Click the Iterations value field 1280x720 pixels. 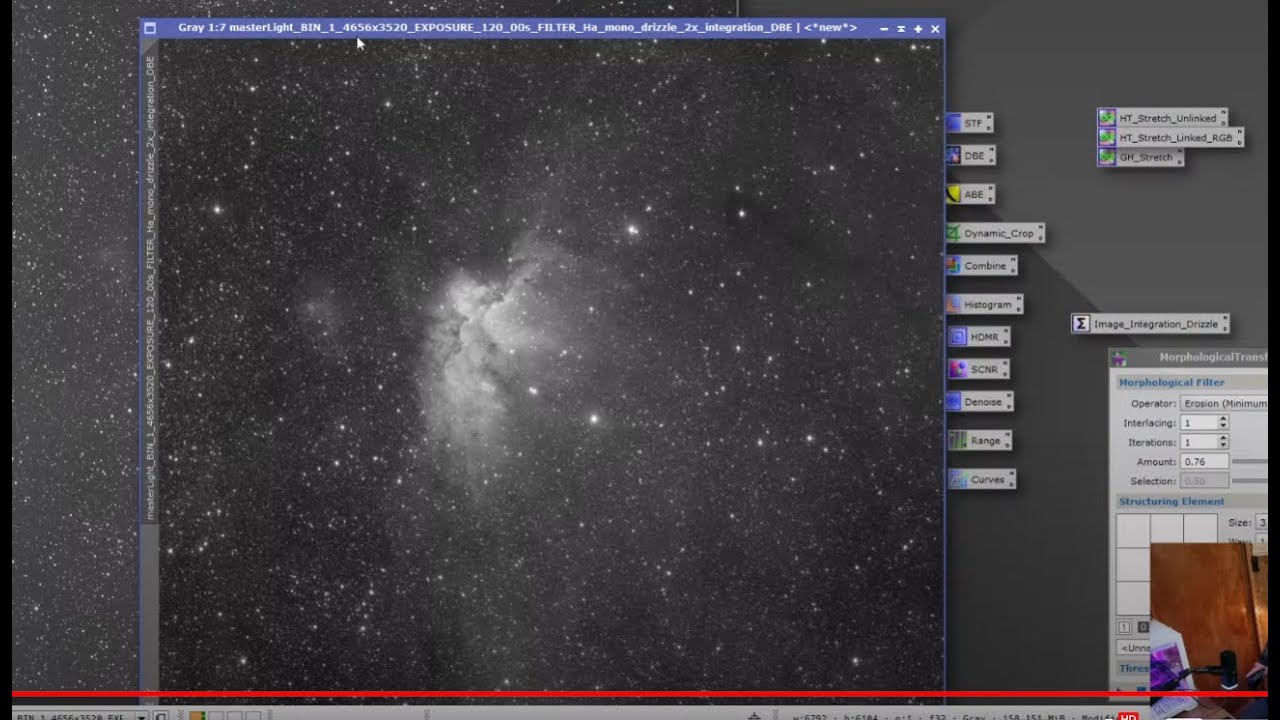pyautogui.click(x=1198, y=442)
